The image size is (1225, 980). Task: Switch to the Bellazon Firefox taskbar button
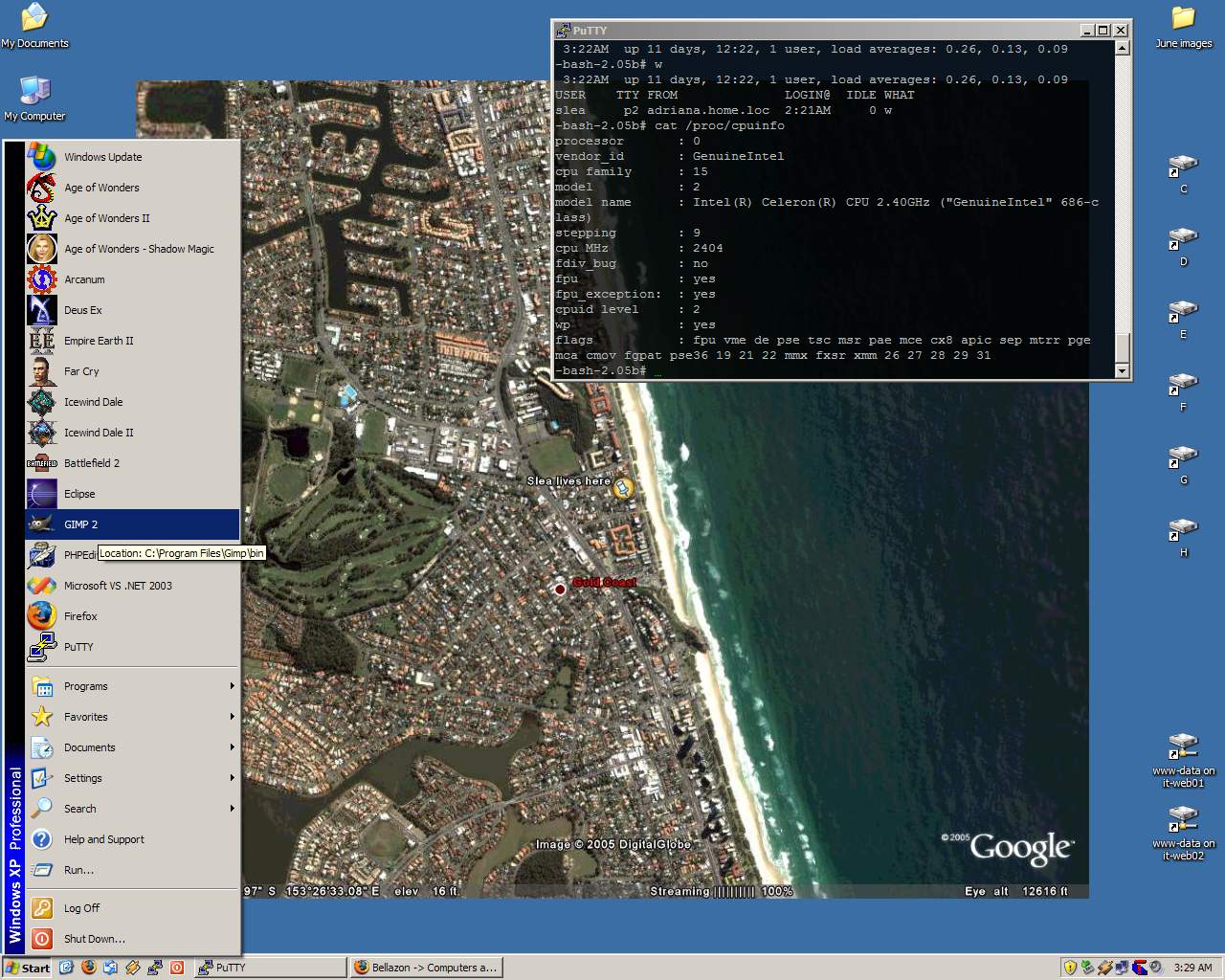[425, 968]
